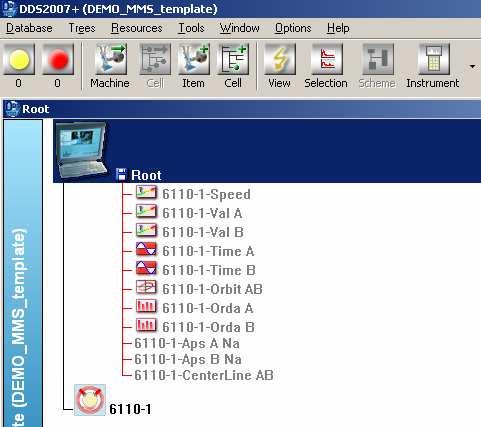Select the 6110-1-CenterLine AB item
The height and width of the screenshot is (427, 481).
coord(204,375)
